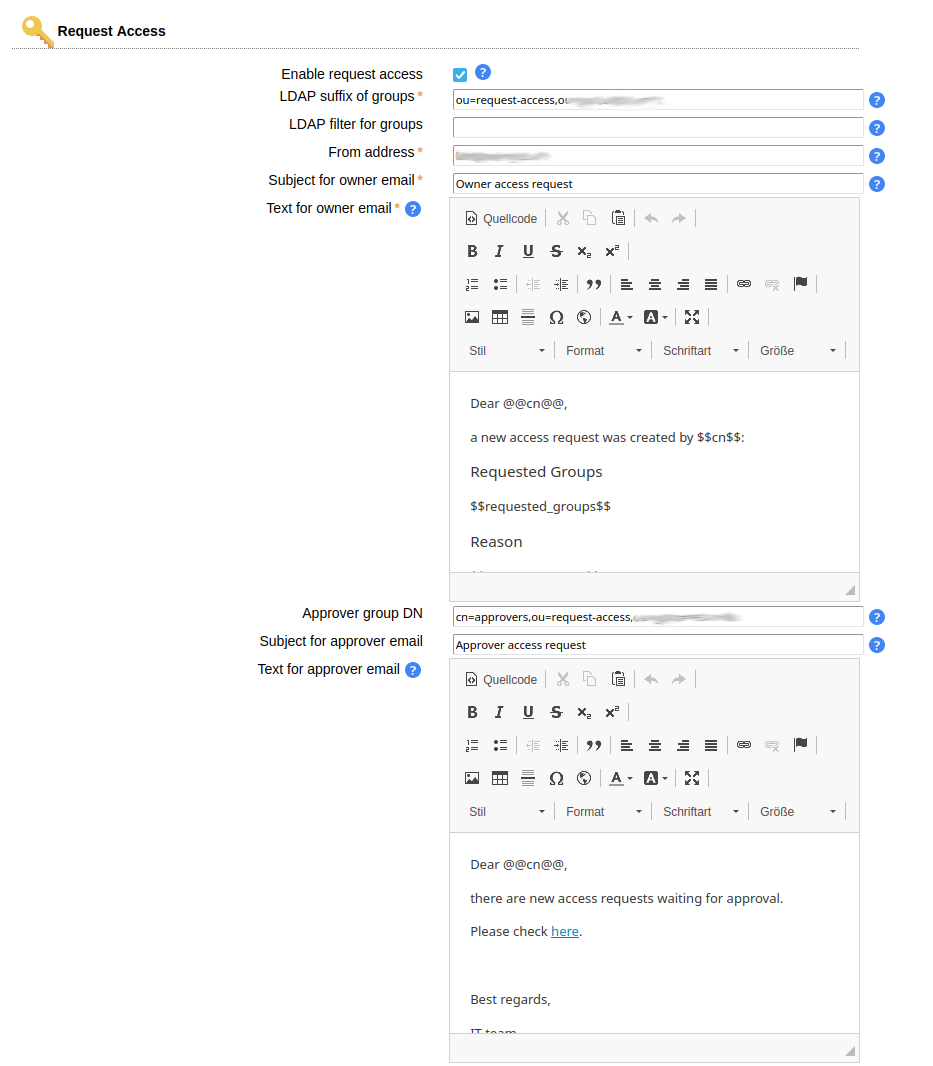This screenshot has height=1066, width=933.
Task: Toggle italic in approver email editor
Action: (x=500, y=712)
